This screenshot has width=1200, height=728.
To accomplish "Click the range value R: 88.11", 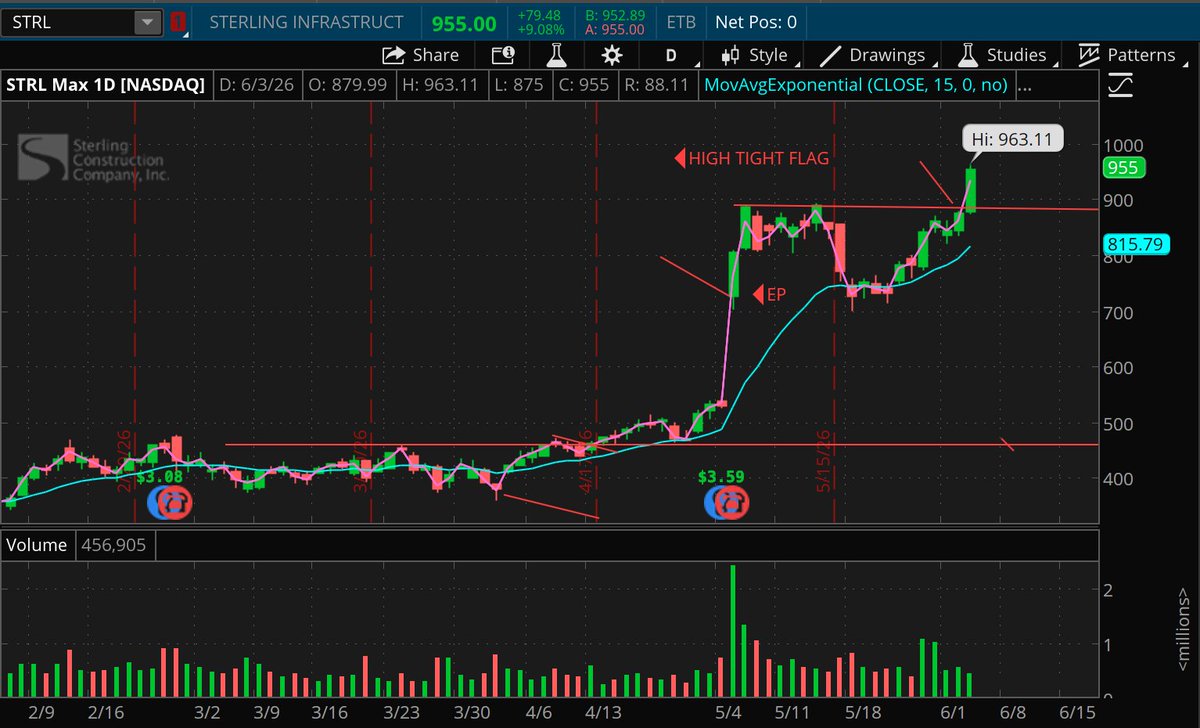I will 659,86.
